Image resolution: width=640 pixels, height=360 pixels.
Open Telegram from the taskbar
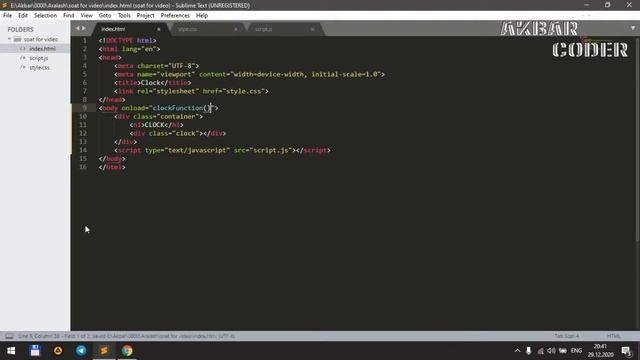click(81, 351)
